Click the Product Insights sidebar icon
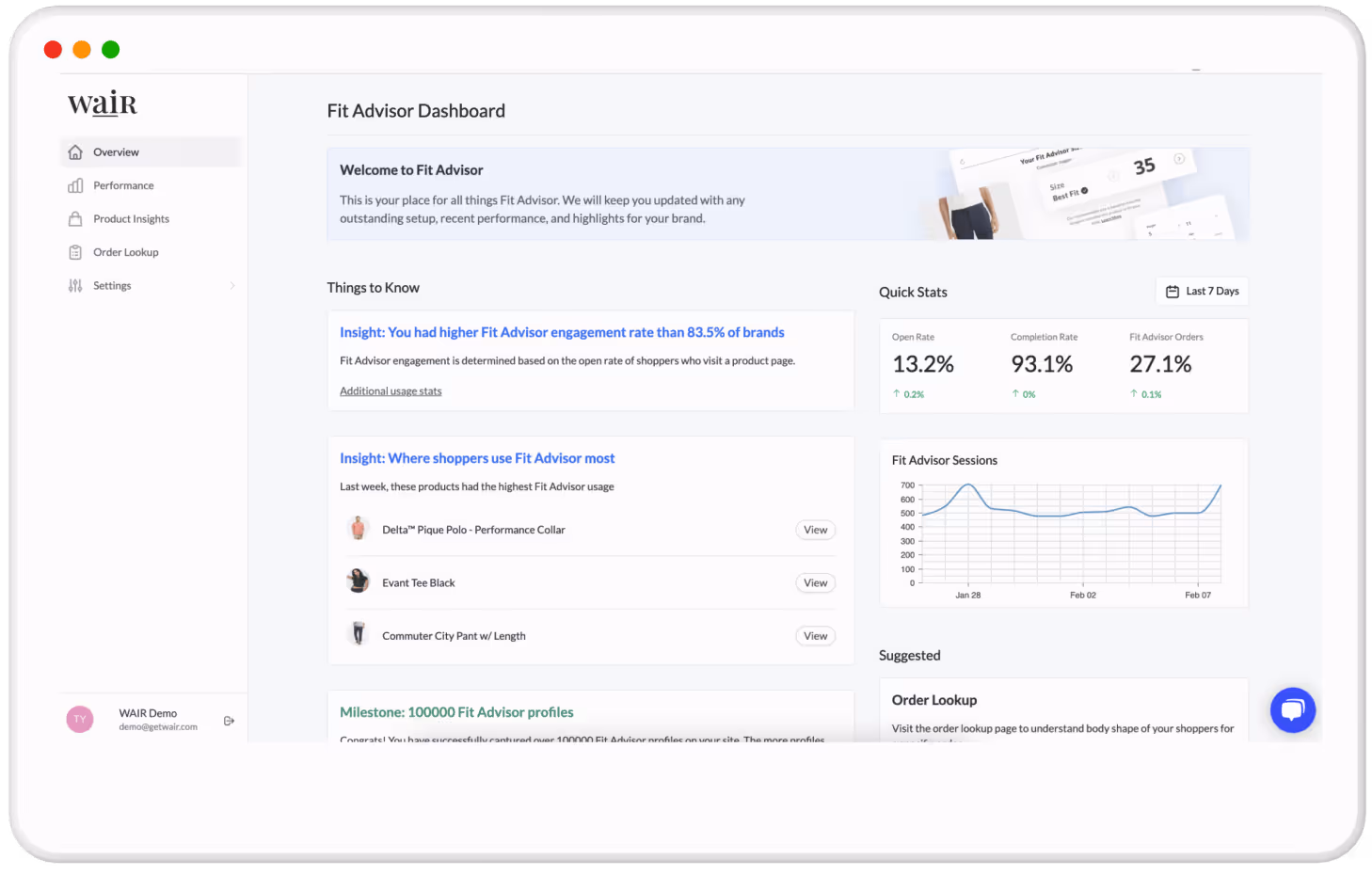 pyautogui.click(x=75, y=218)
